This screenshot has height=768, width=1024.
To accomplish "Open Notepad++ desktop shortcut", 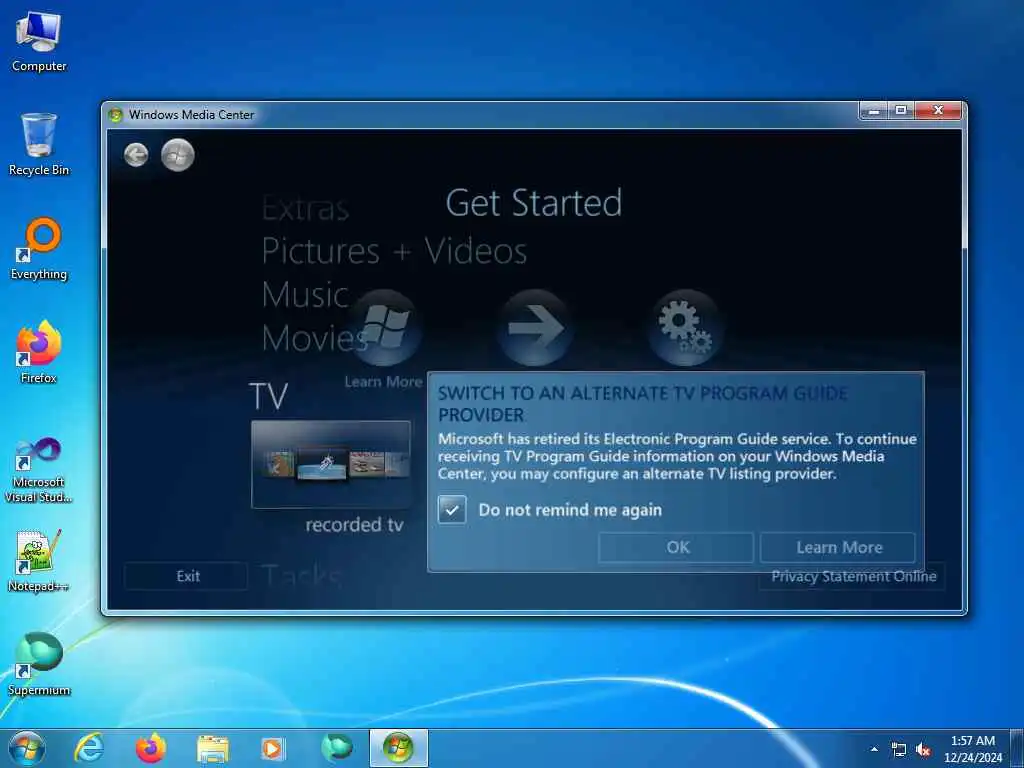I will point(39,560).
